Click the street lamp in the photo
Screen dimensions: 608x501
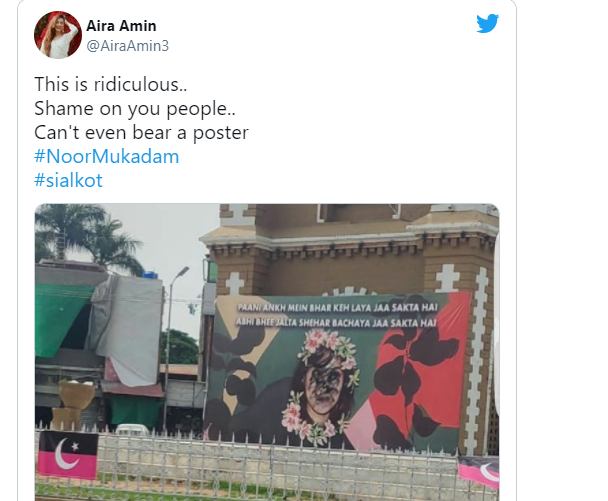click(x=171, y=343)
